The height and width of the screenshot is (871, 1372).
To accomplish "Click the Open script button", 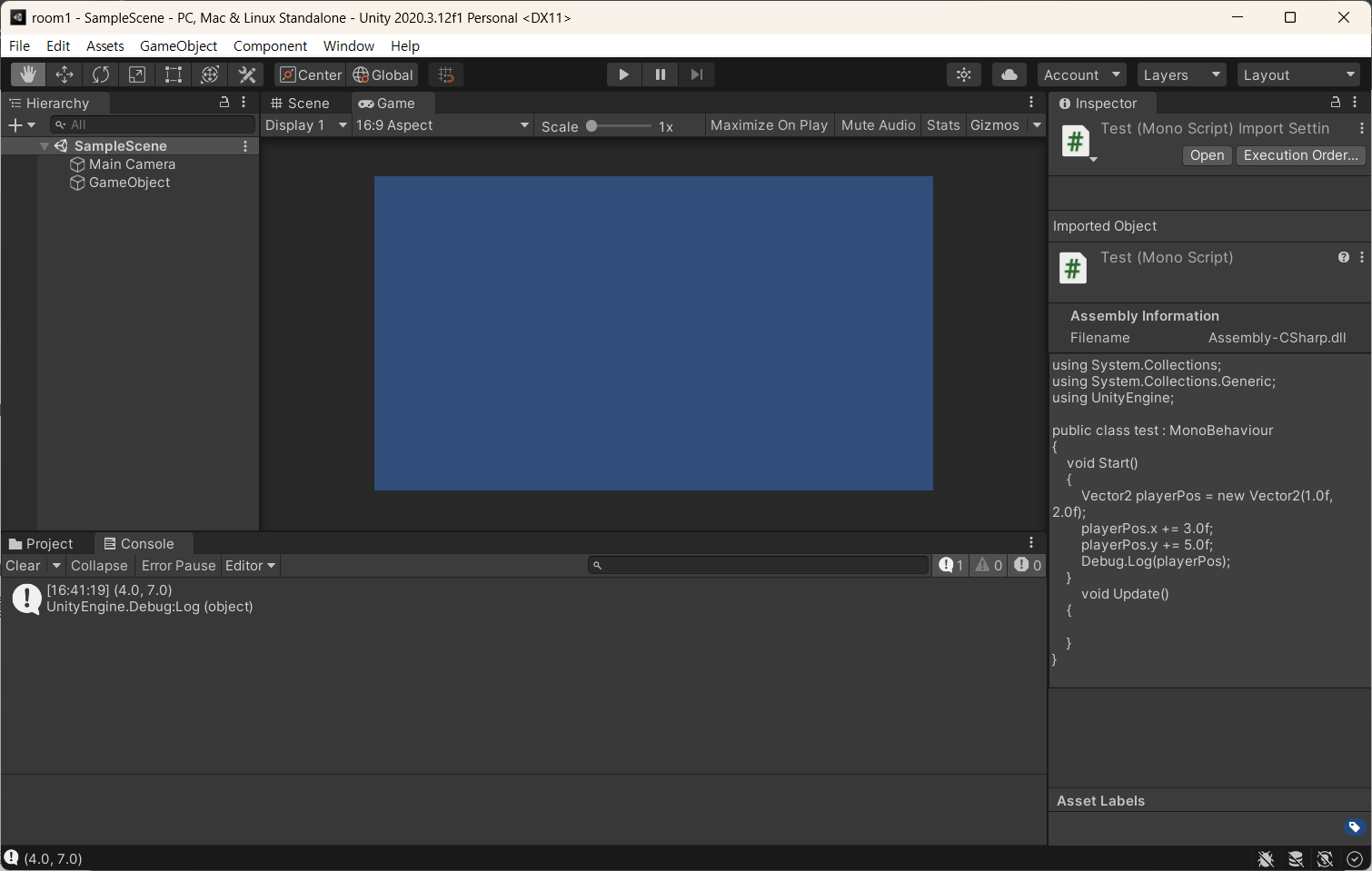I will coord(1207,155).
